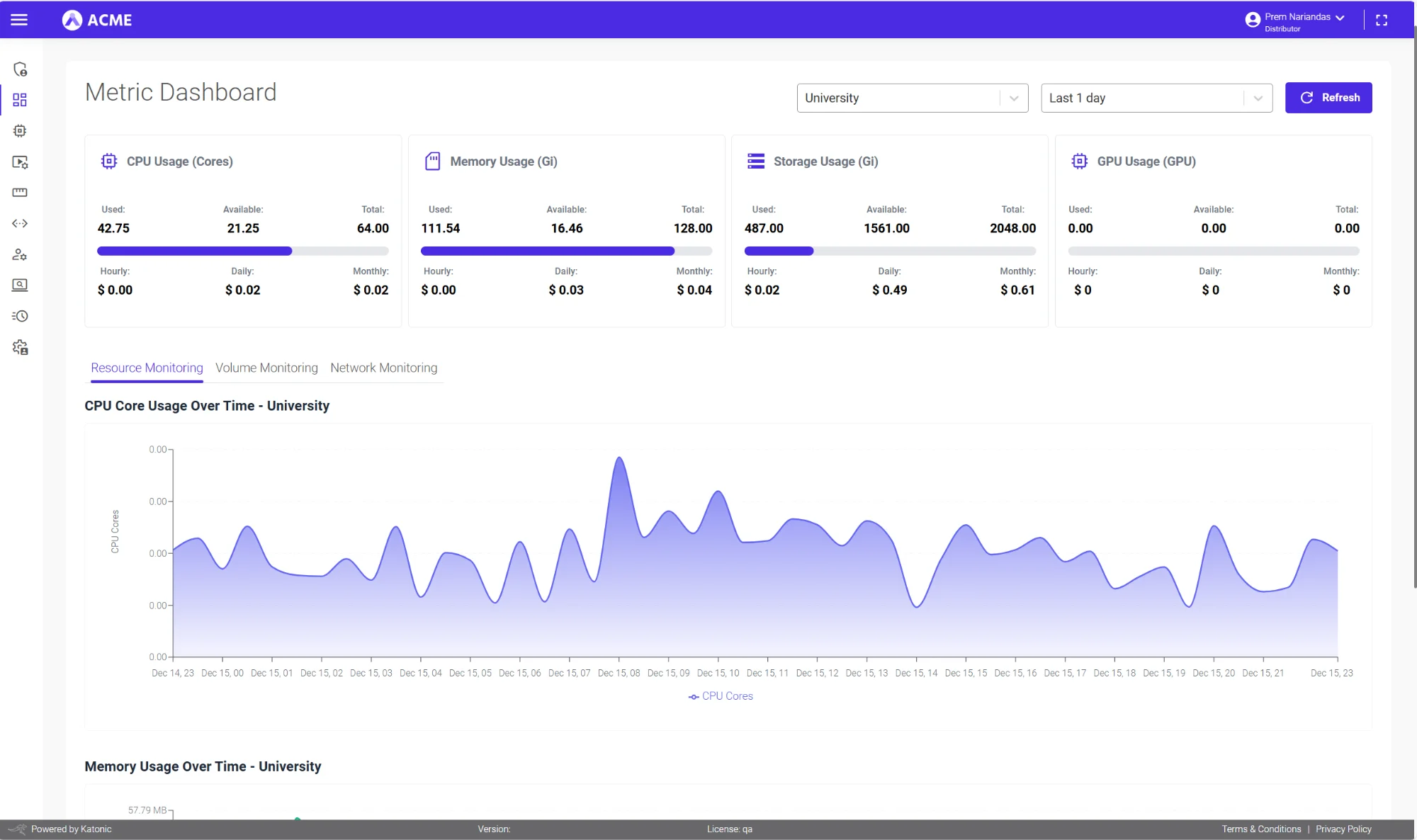Open the settings gear icon at sidebar bottom
This screenshot has width=1417, height=840.
click(21, 348)
